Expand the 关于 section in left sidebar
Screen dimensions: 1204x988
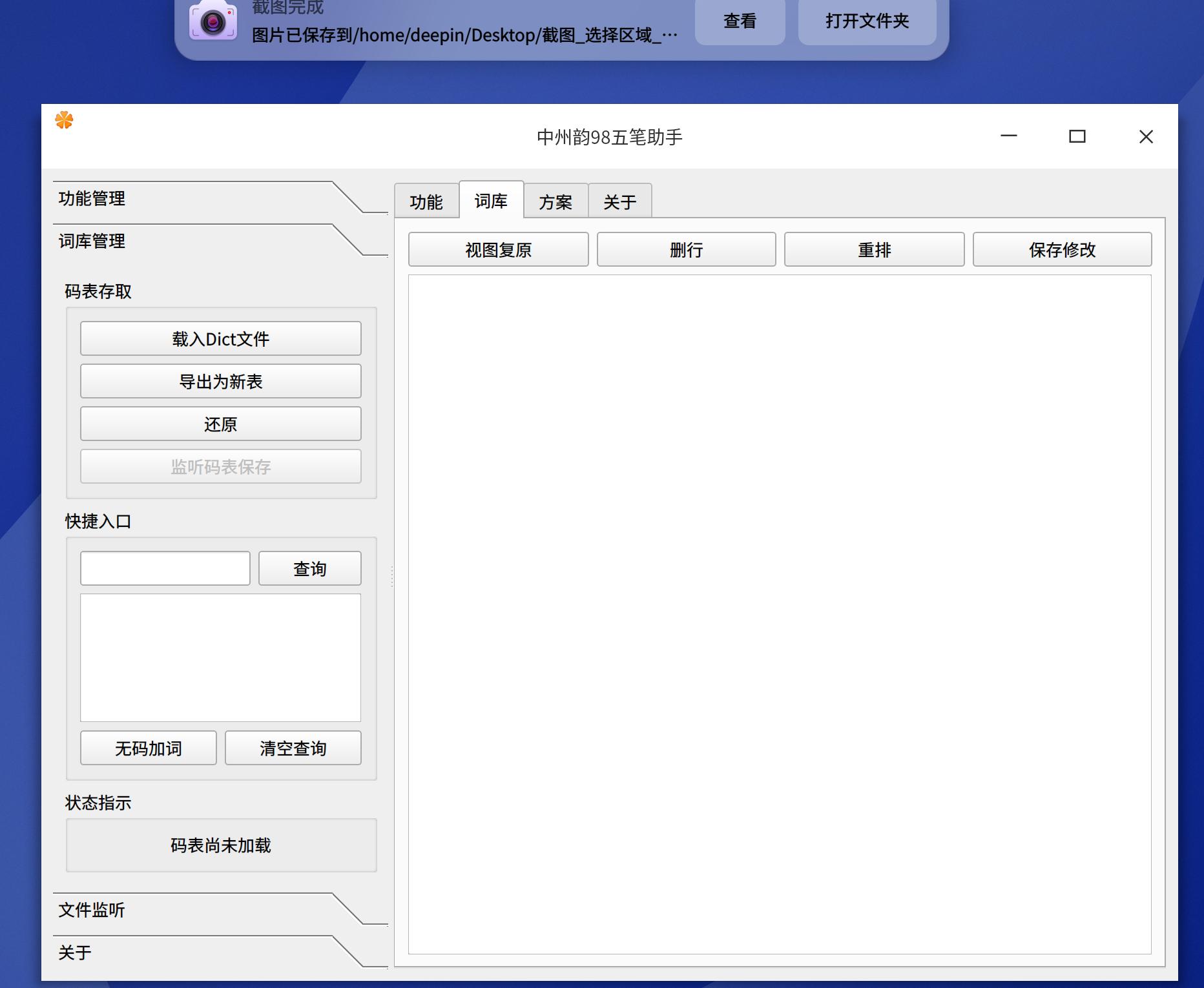click(x=75, y=952)
